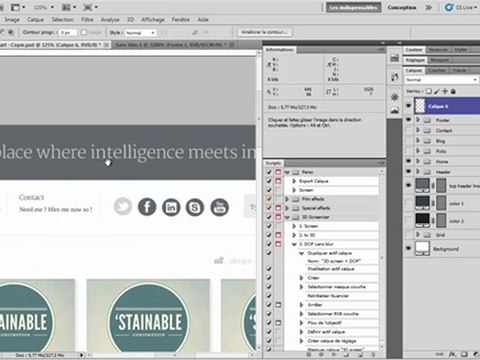480x360 pixels.
Task: Hide the Calque 6 layer visibility eye
Action: click(408, 105)
